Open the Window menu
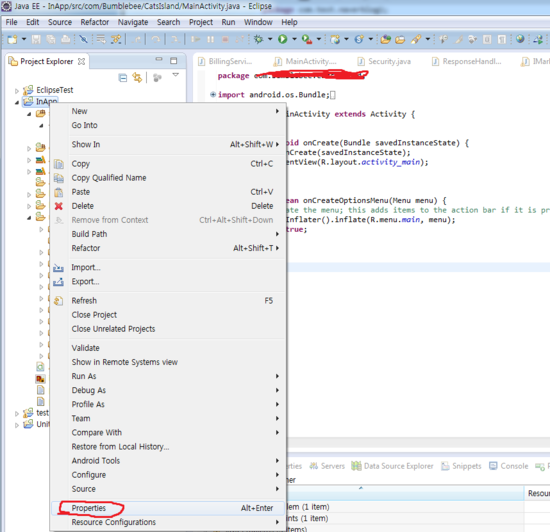Image resolution: width=550 pixels, height=532 pixels. pyautogui.click(x=258, y=22)
